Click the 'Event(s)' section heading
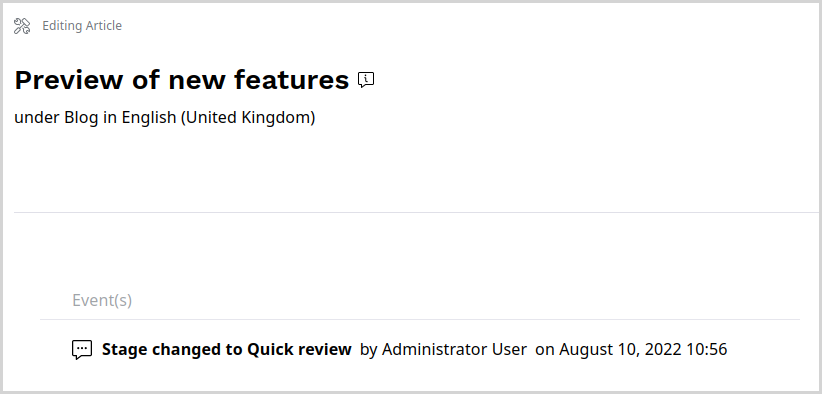Screen dimensions: 822x394 pyautogui.click(x=102, y=300)
